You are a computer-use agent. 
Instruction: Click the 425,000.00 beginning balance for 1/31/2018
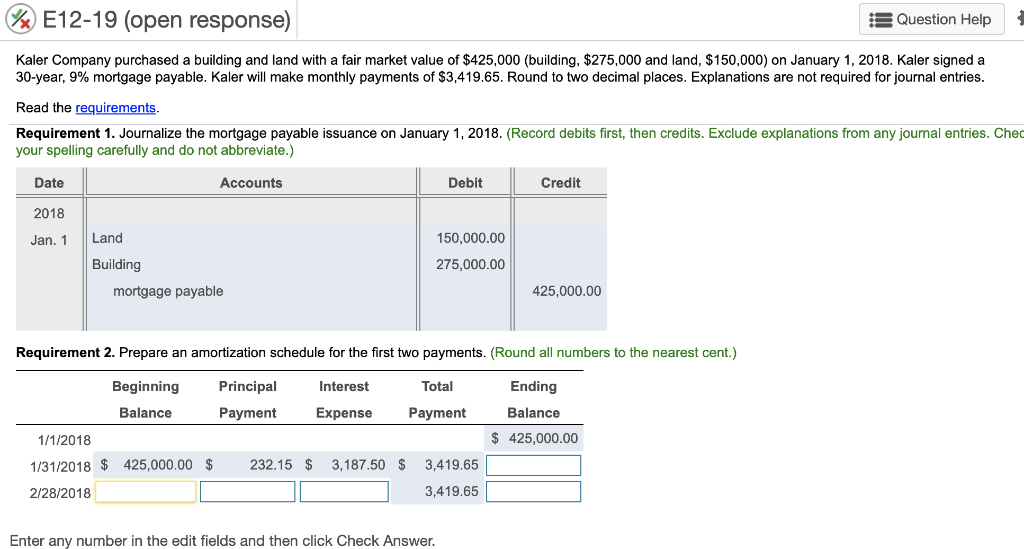pyautogui.click(x=158, y=465)
